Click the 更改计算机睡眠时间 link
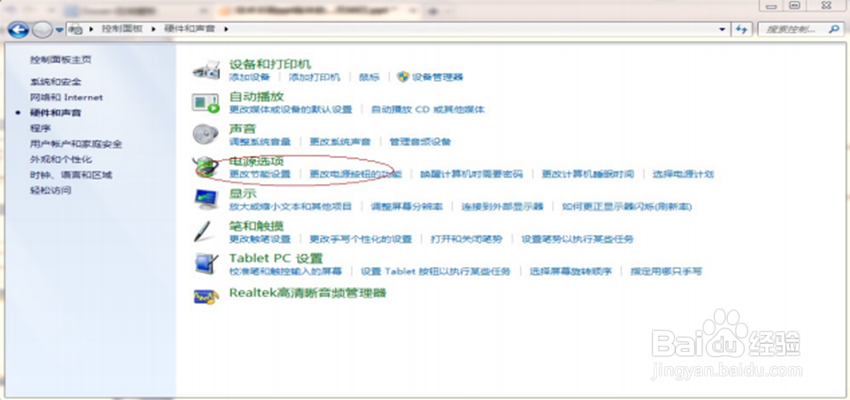The width and height of the screenshot is (850, 400). (x=588, y=175)
